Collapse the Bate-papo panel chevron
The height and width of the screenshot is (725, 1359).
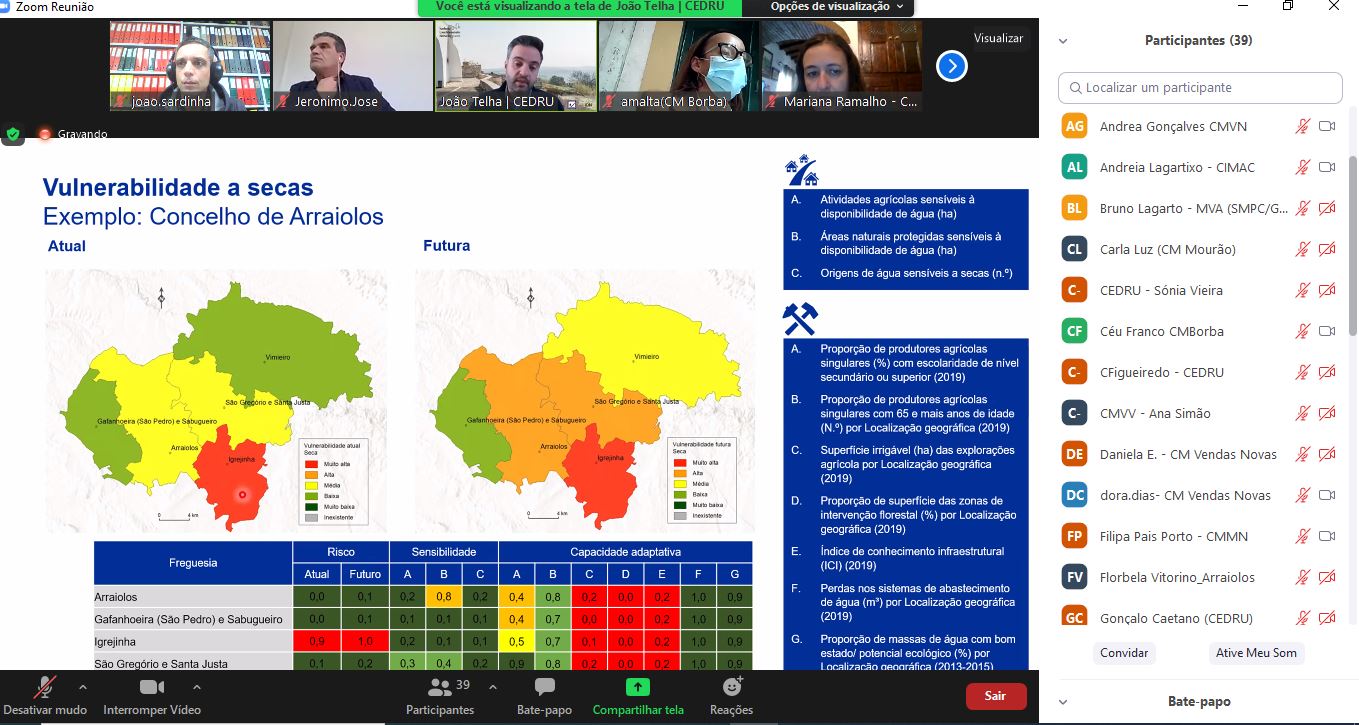[1063, 702]
